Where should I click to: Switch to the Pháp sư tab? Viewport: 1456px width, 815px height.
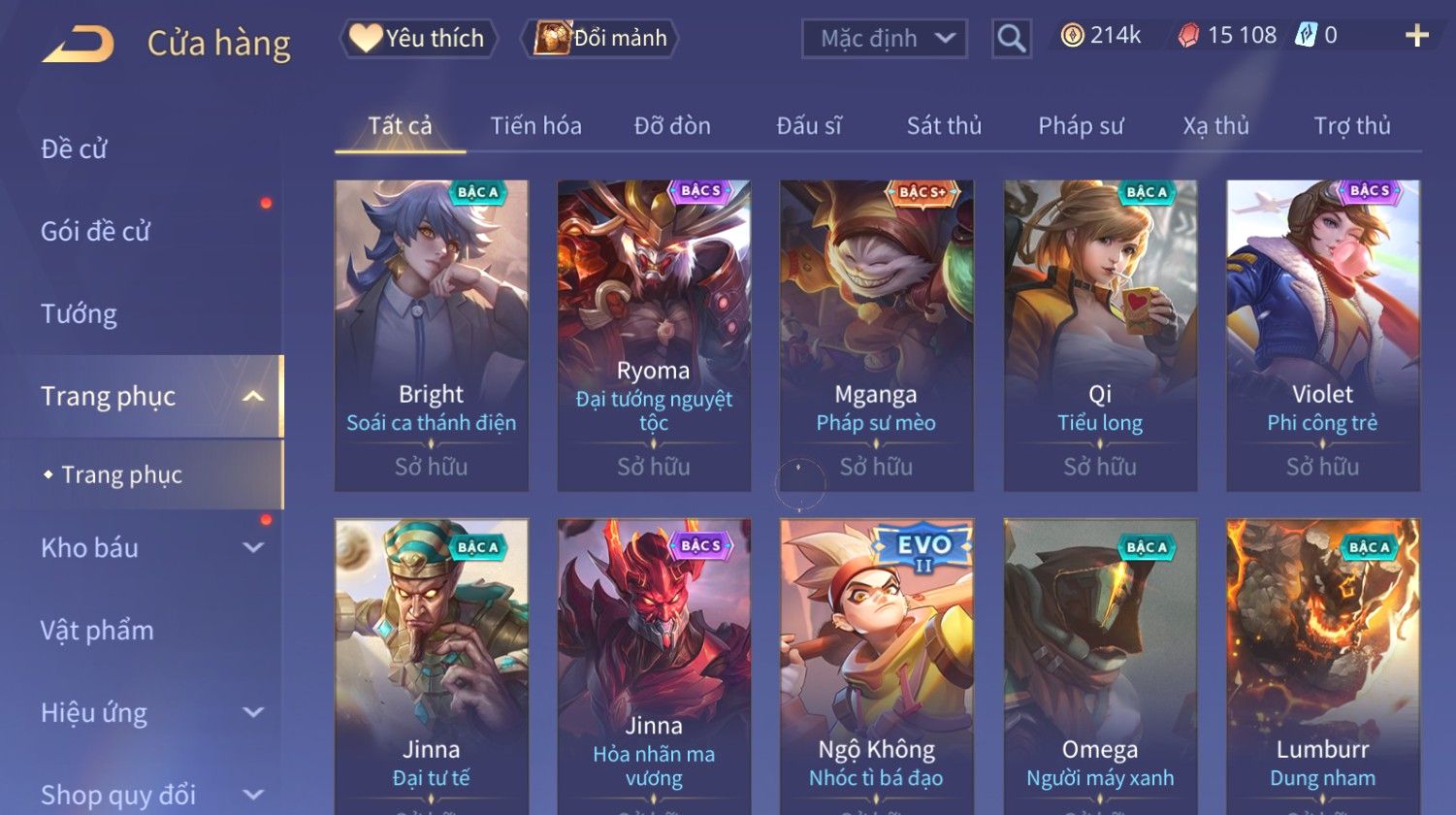(x=1081, y=126)
